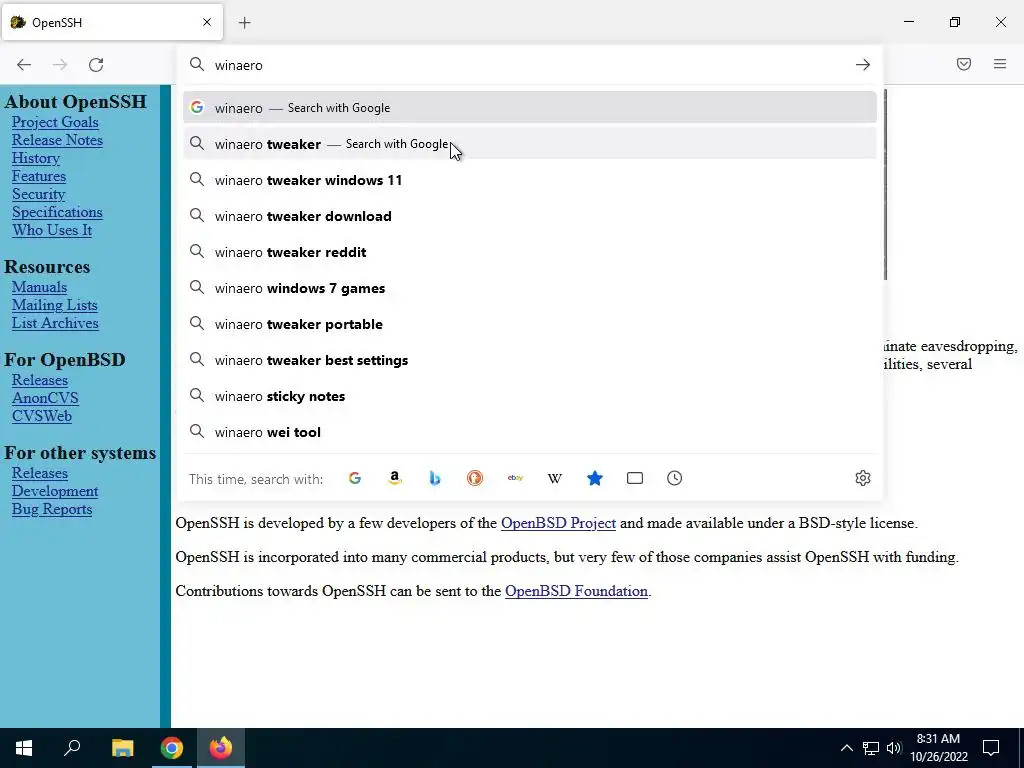
Task: Open the Firefox hamburger application menu
Action: click(1000, 64)
